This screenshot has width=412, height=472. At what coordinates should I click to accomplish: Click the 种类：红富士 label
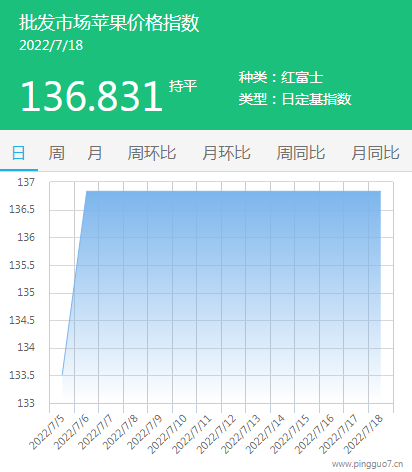pyautogui.click(x=281, y=78)
